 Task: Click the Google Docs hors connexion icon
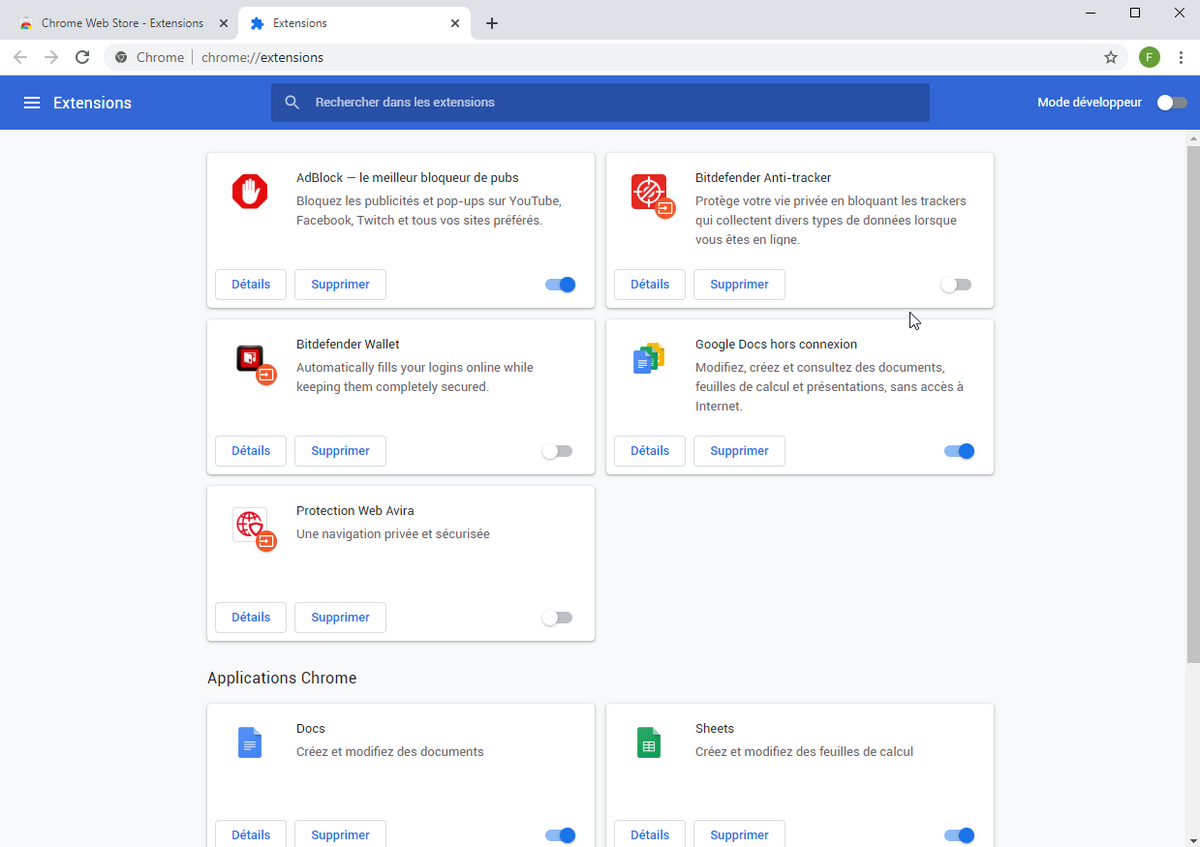click(649, 358)
